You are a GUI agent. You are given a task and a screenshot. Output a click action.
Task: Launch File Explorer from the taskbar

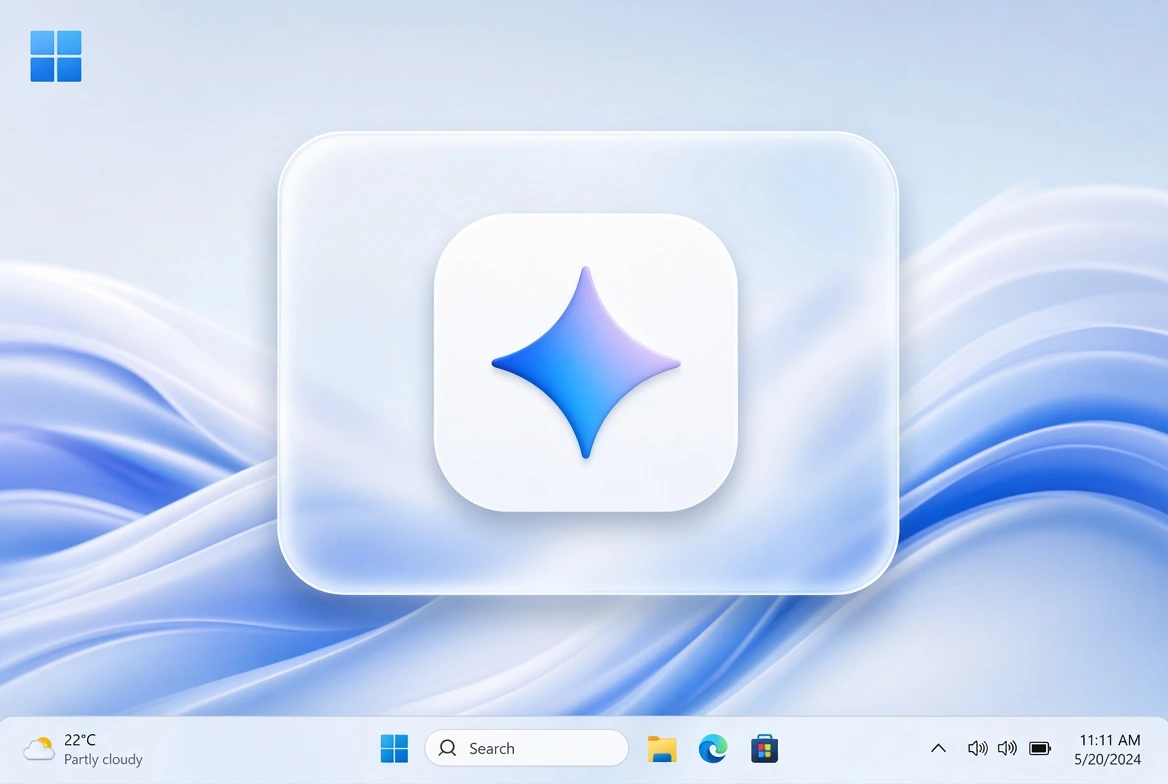(661, 749)
